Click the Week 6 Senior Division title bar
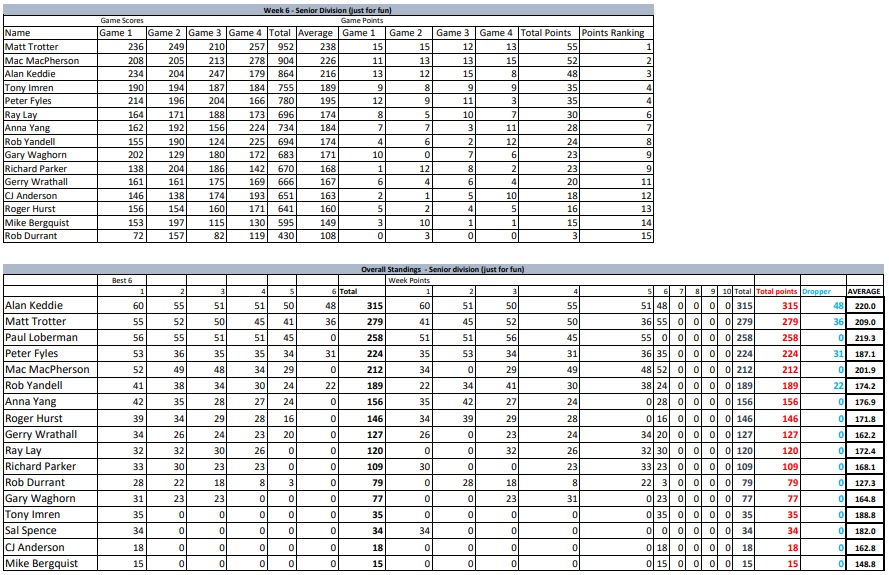 (x=328, y=10)
